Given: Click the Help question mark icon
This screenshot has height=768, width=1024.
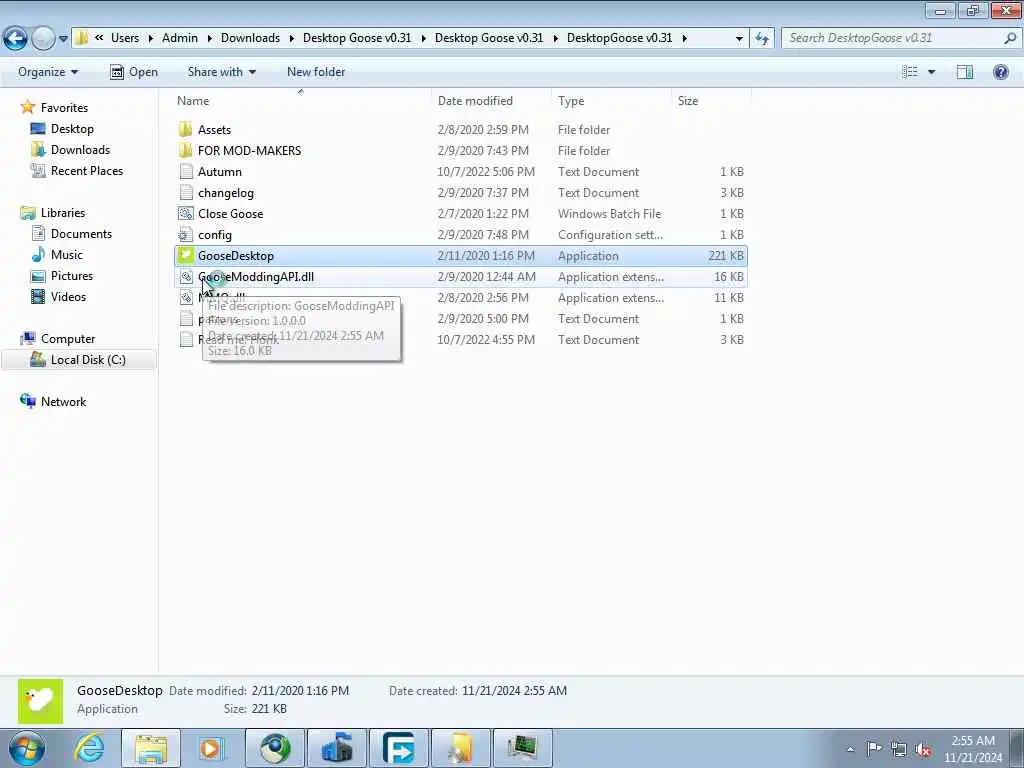Looking at the screenshot, I should point(1000,72).
